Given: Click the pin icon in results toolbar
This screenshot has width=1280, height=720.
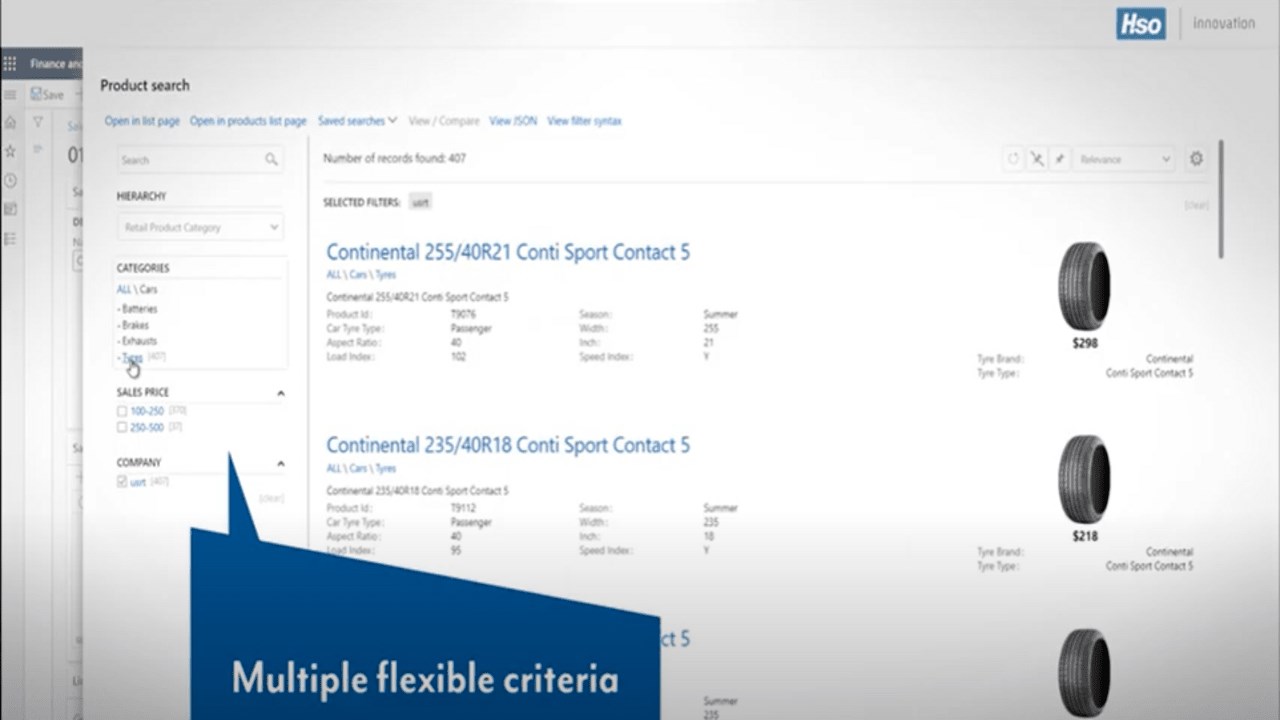Looking at the screenshot, I should [1060, 159].
